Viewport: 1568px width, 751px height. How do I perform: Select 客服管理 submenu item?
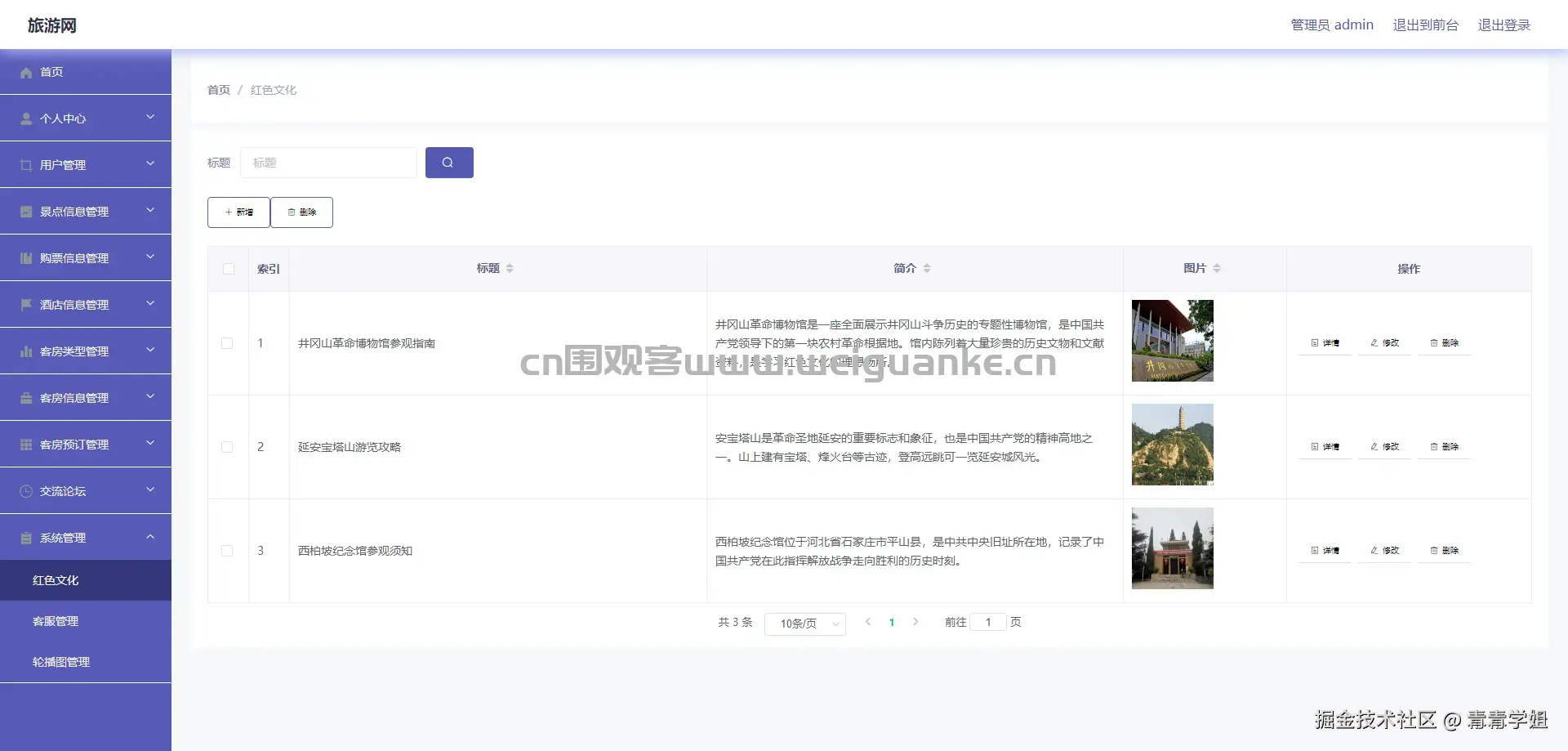86,621
